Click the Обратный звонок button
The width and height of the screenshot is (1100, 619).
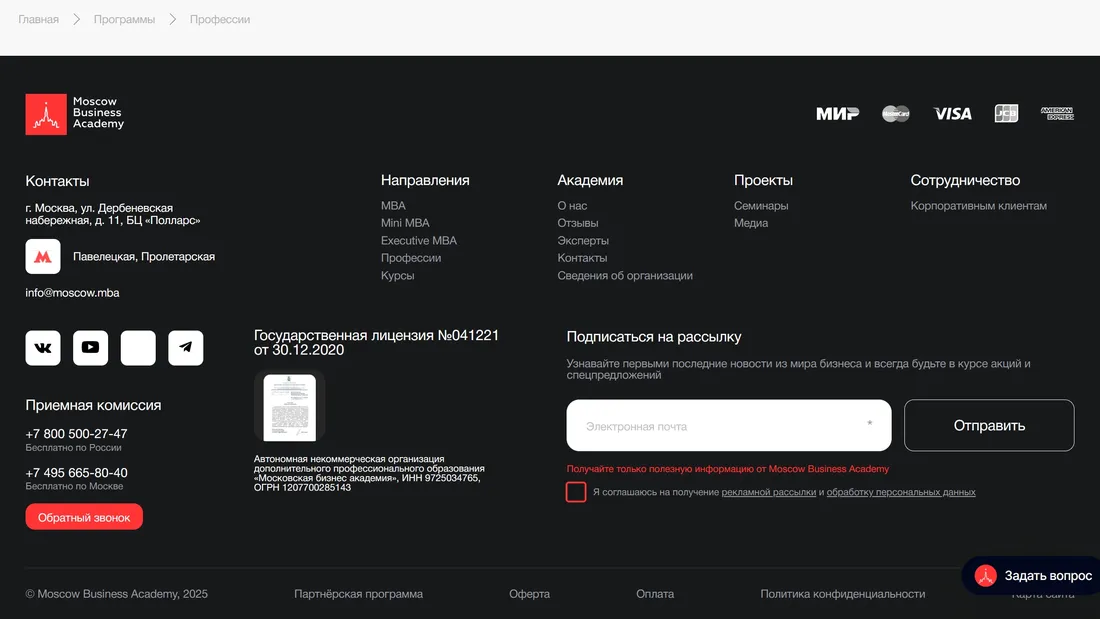pyautogui.click(x=84, y=516)
